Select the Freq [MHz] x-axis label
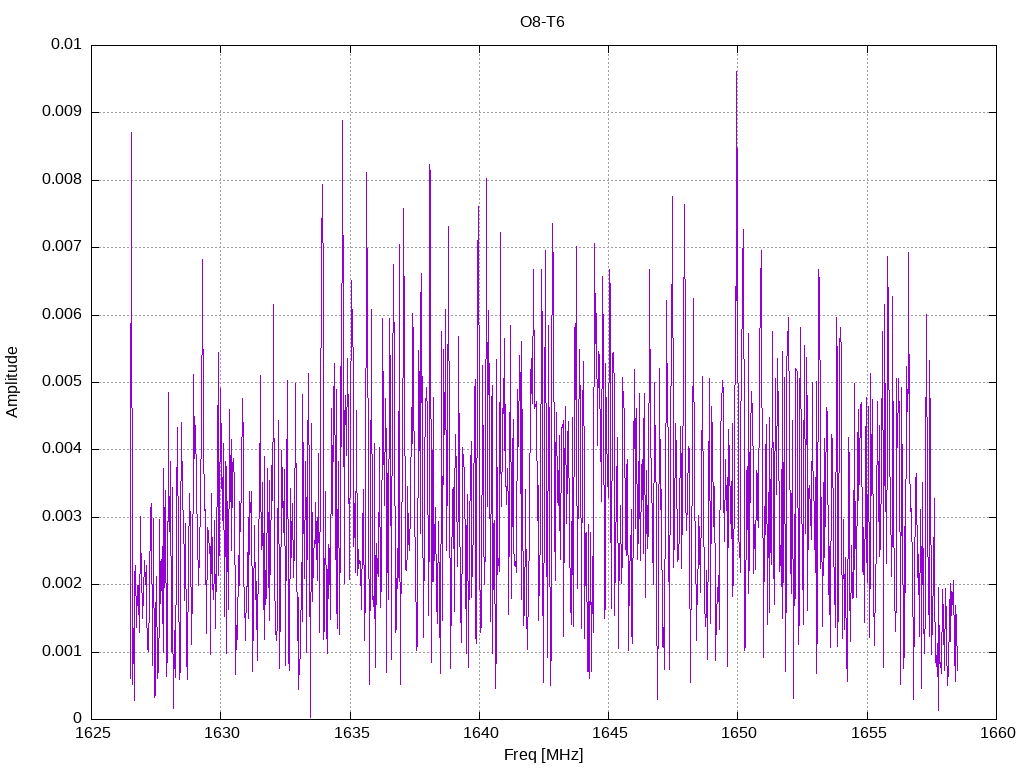This screenshot has width=1024, height=768. (543, 755)
